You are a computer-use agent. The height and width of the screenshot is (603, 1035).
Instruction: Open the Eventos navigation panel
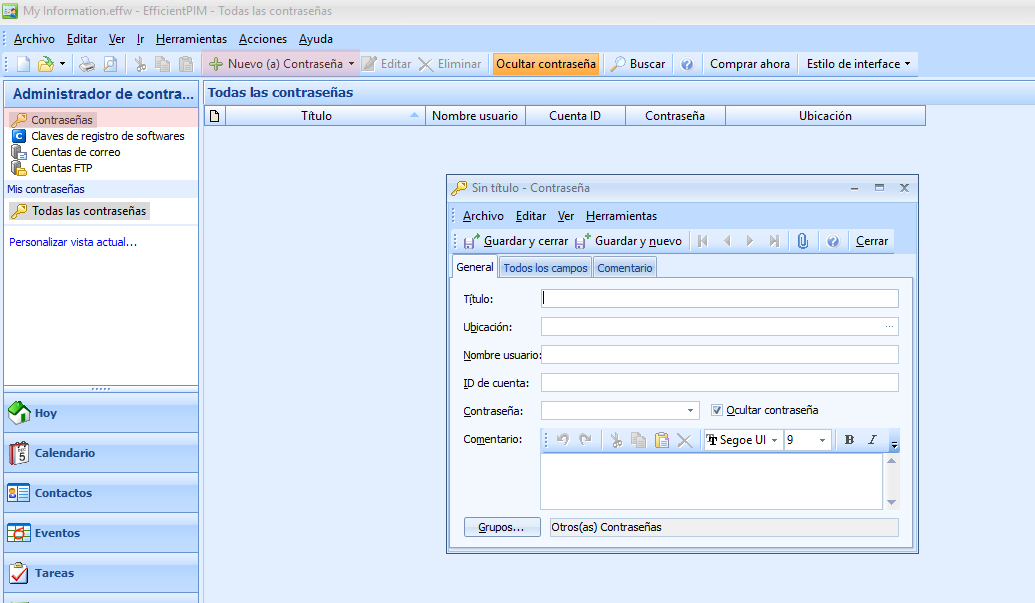(x=101, y=533)
